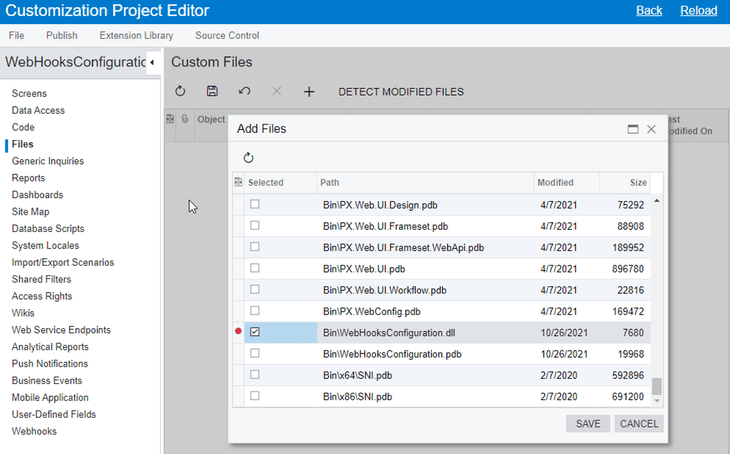This screenshot has height=454, width=730.
Task: Tick checkbox for Bin\x86\SNI.pdb
Action: [255, 396]
